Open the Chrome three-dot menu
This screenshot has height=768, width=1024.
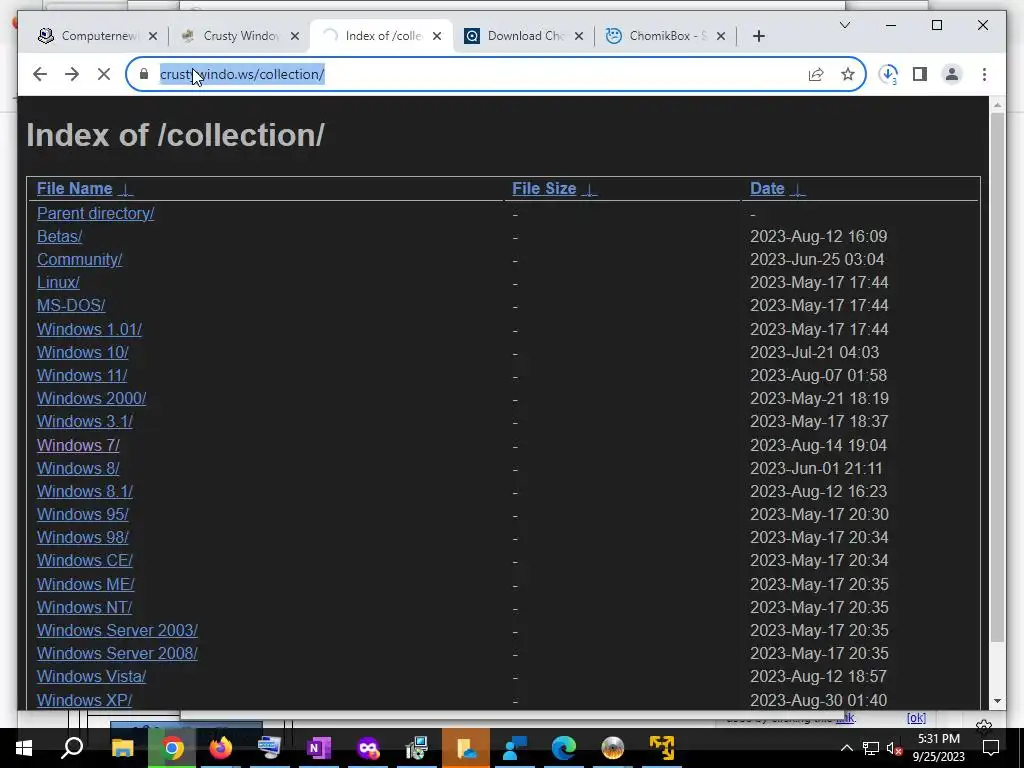tap(984, 74)
